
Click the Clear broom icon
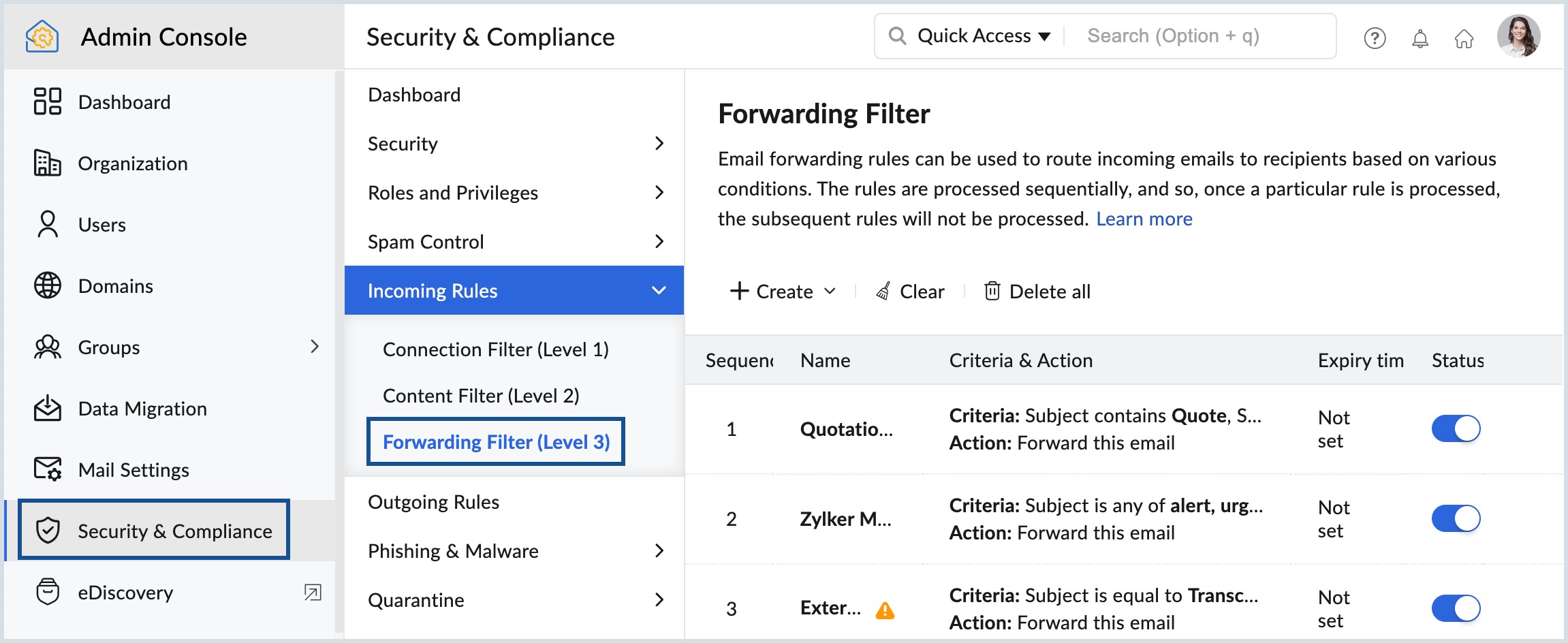[x=885, y=291]
